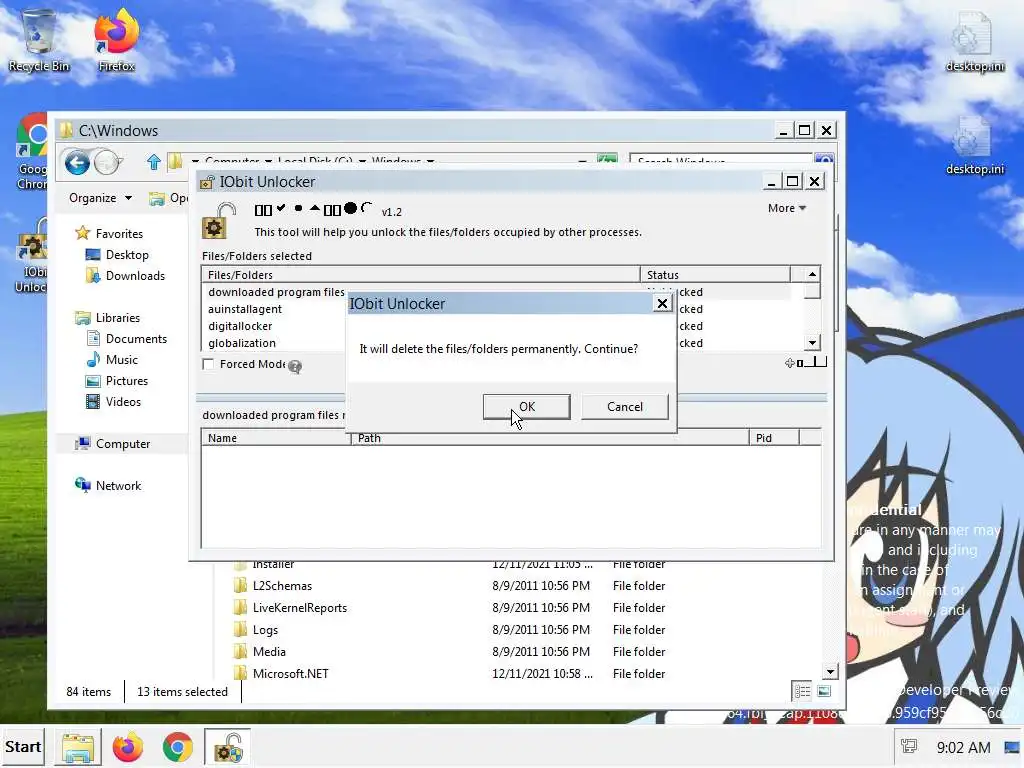
Task: Click the action center tray icon
Action: click(909, 746)
